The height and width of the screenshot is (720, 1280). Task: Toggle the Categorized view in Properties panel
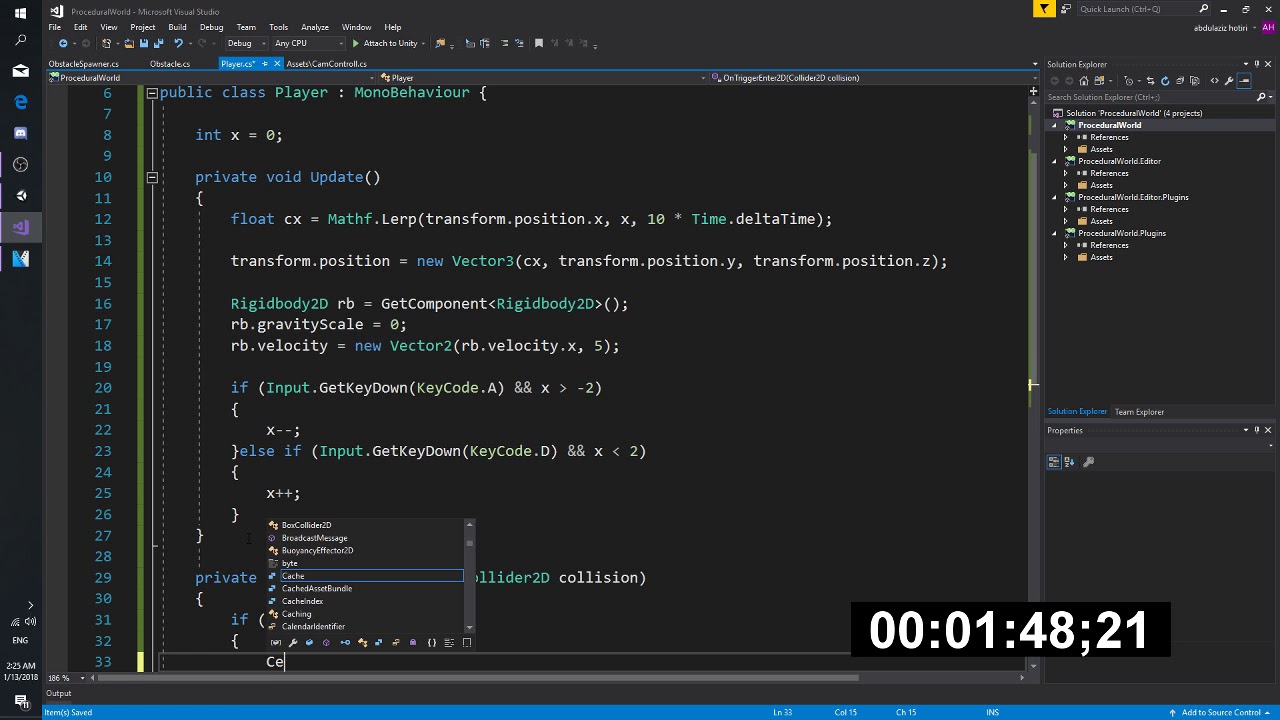tap(1054, 461)
